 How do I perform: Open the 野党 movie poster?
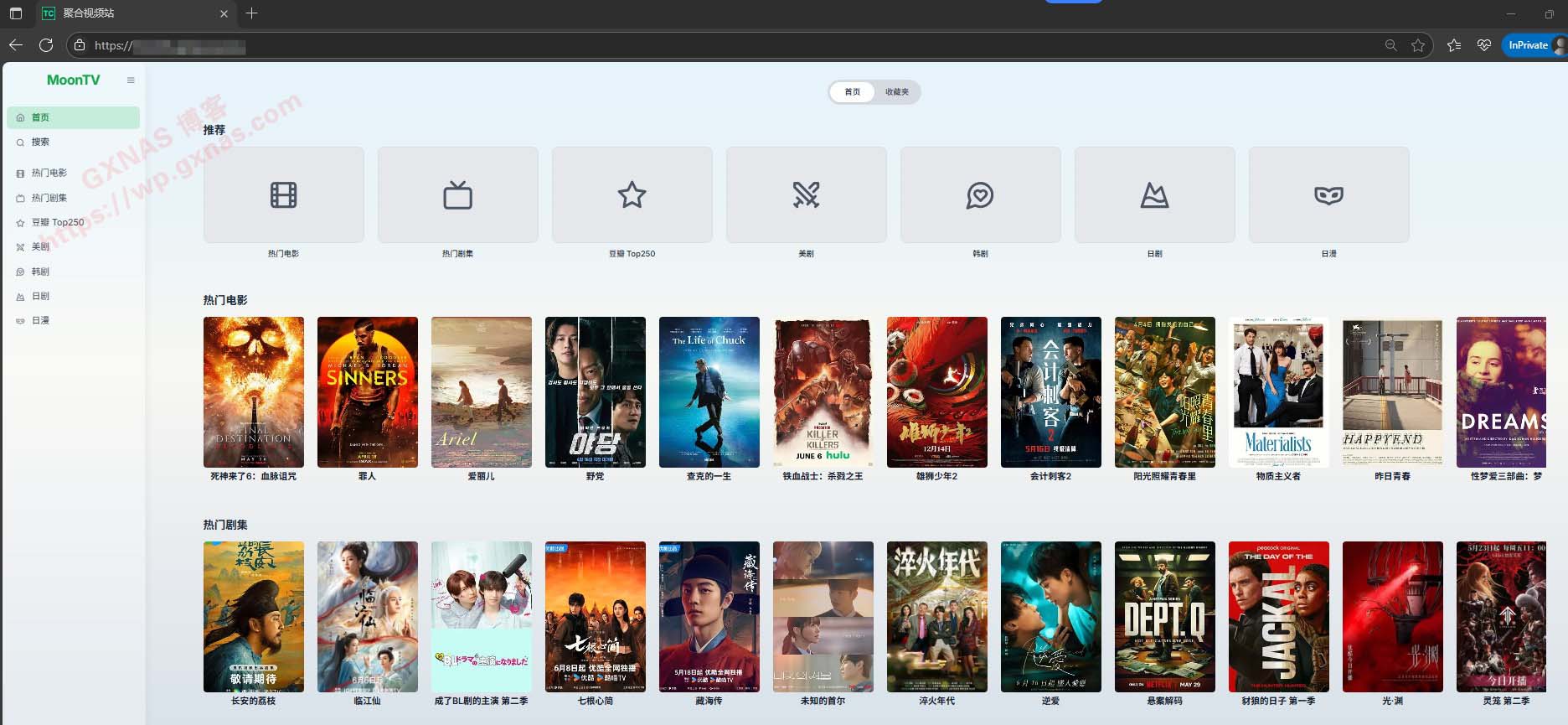tap(596, 392)
